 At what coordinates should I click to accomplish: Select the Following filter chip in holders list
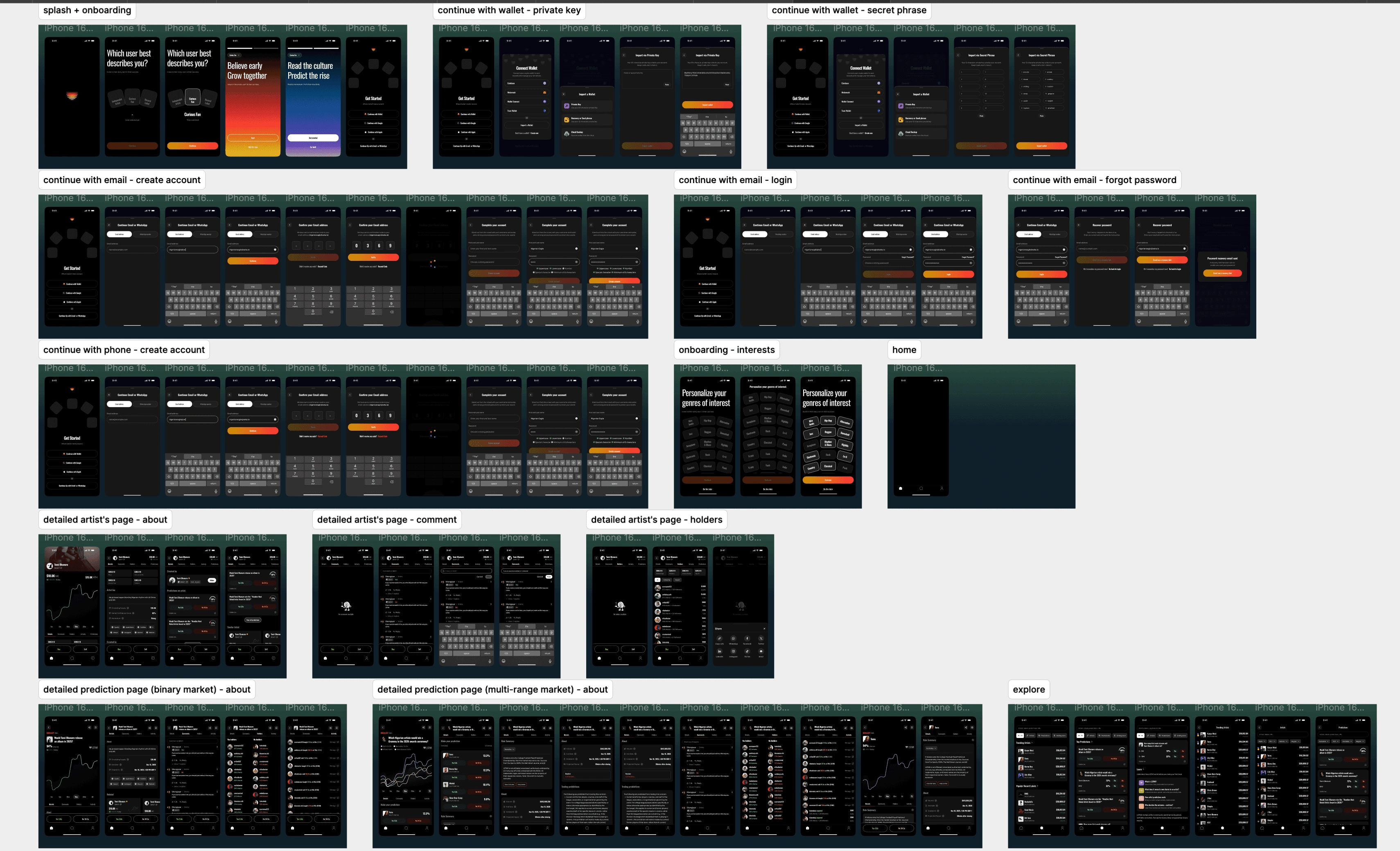(667, 580)
